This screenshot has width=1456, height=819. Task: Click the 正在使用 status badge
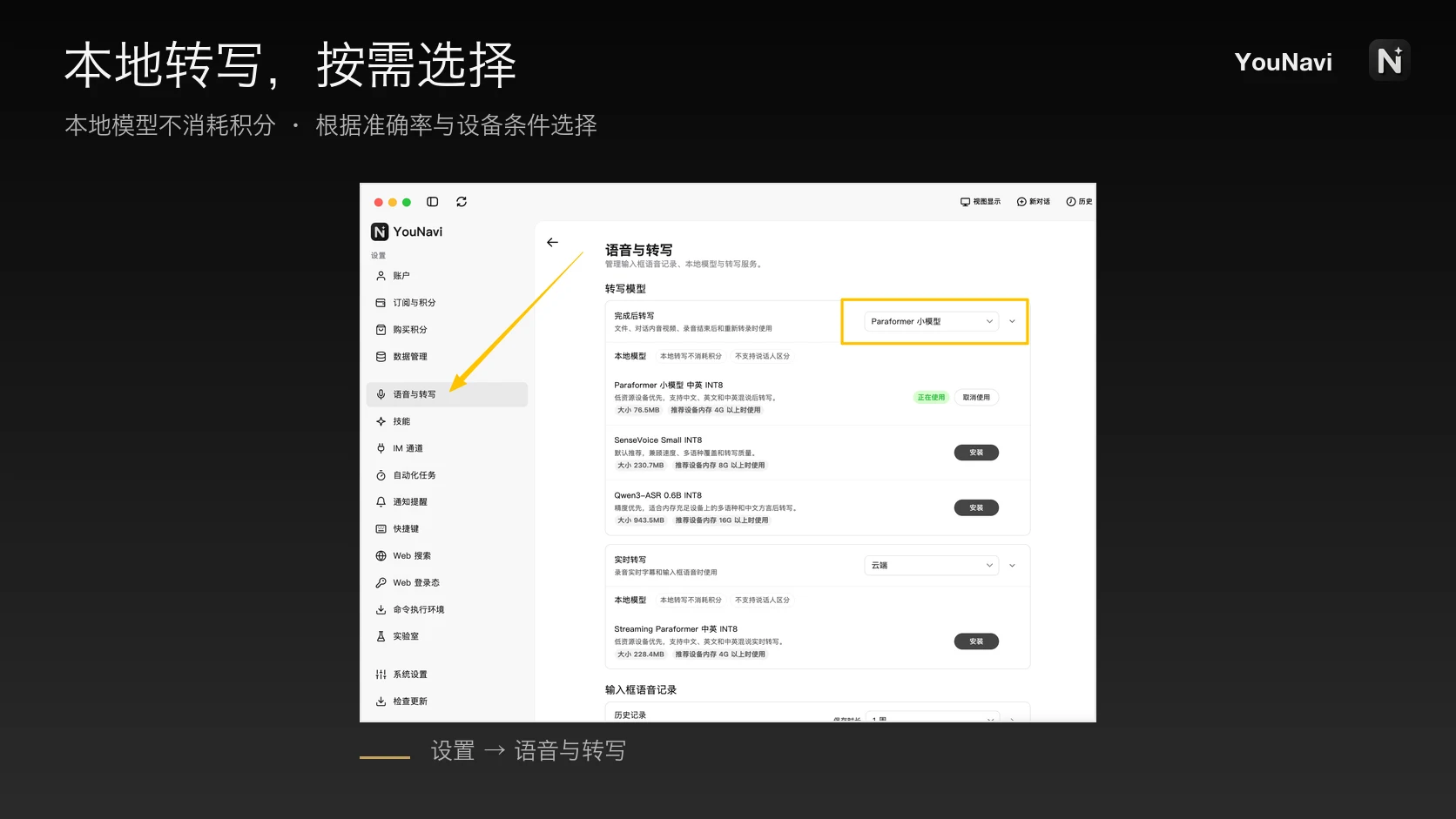(931, 398)
